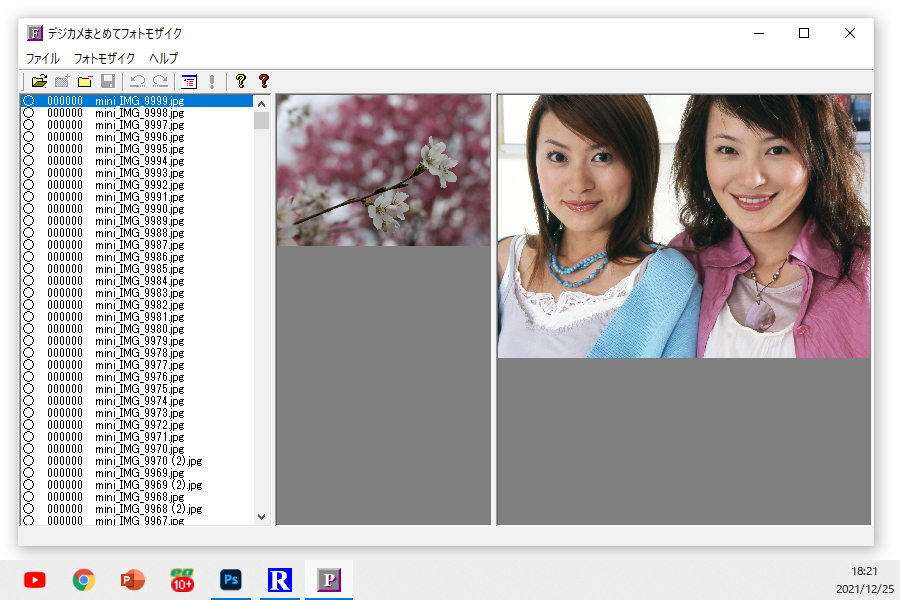Click the red question mark icon
Viewport: 900px width, 600px height.
[264, 82]
